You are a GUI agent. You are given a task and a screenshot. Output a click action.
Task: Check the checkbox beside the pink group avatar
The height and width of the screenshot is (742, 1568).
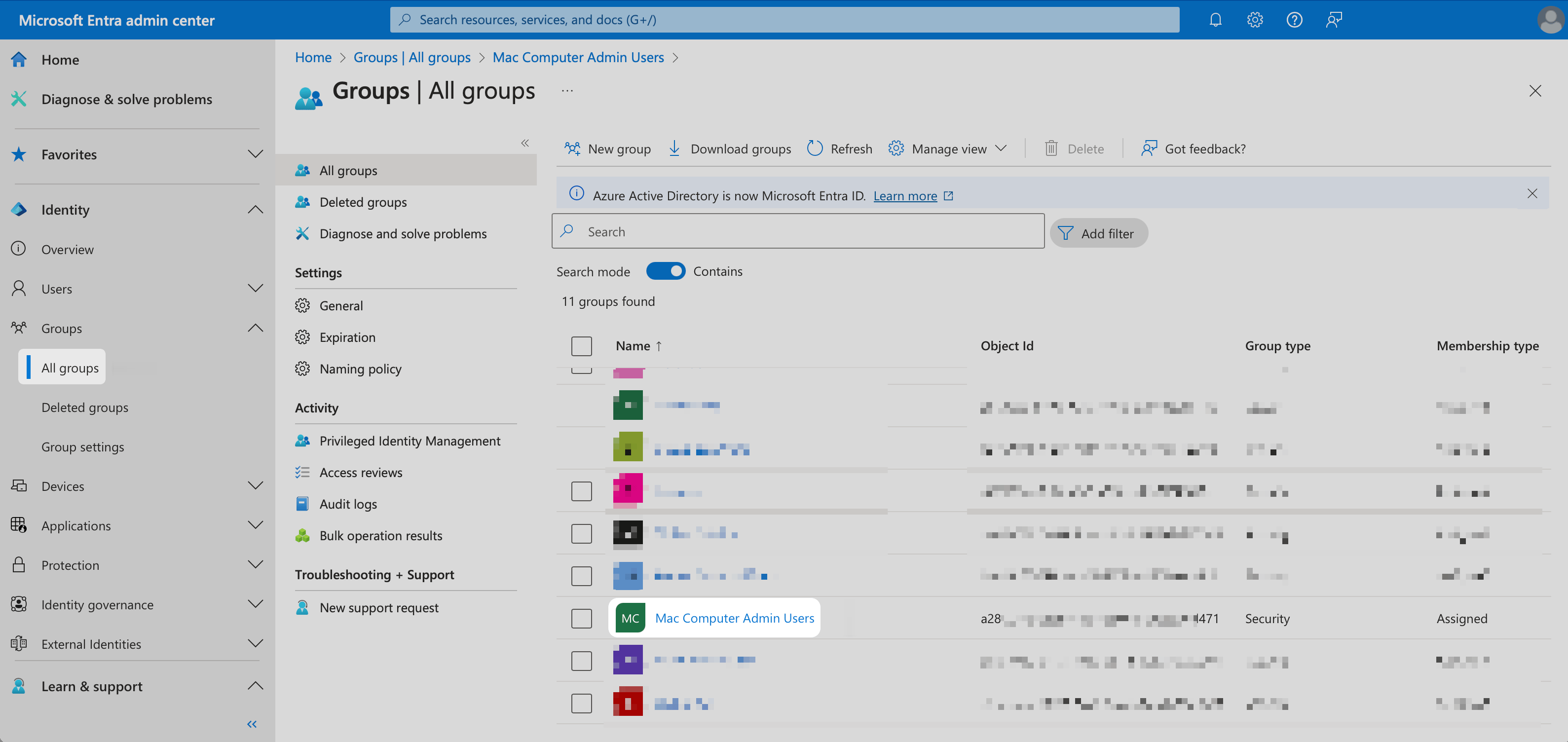(581, 490)
